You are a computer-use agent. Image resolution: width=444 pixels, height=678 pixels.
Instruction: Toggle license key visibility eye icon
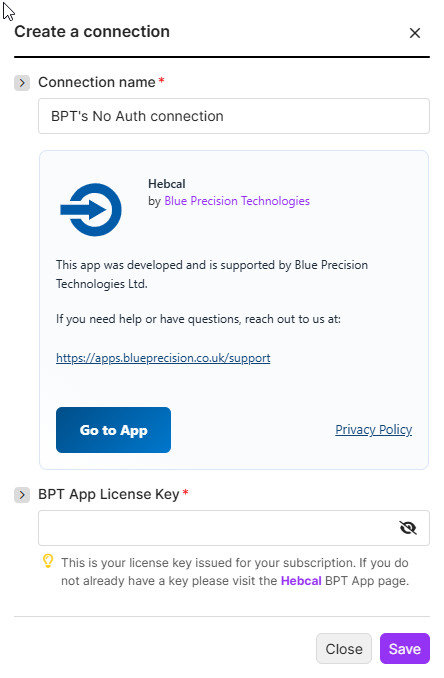tap(408, 528)
